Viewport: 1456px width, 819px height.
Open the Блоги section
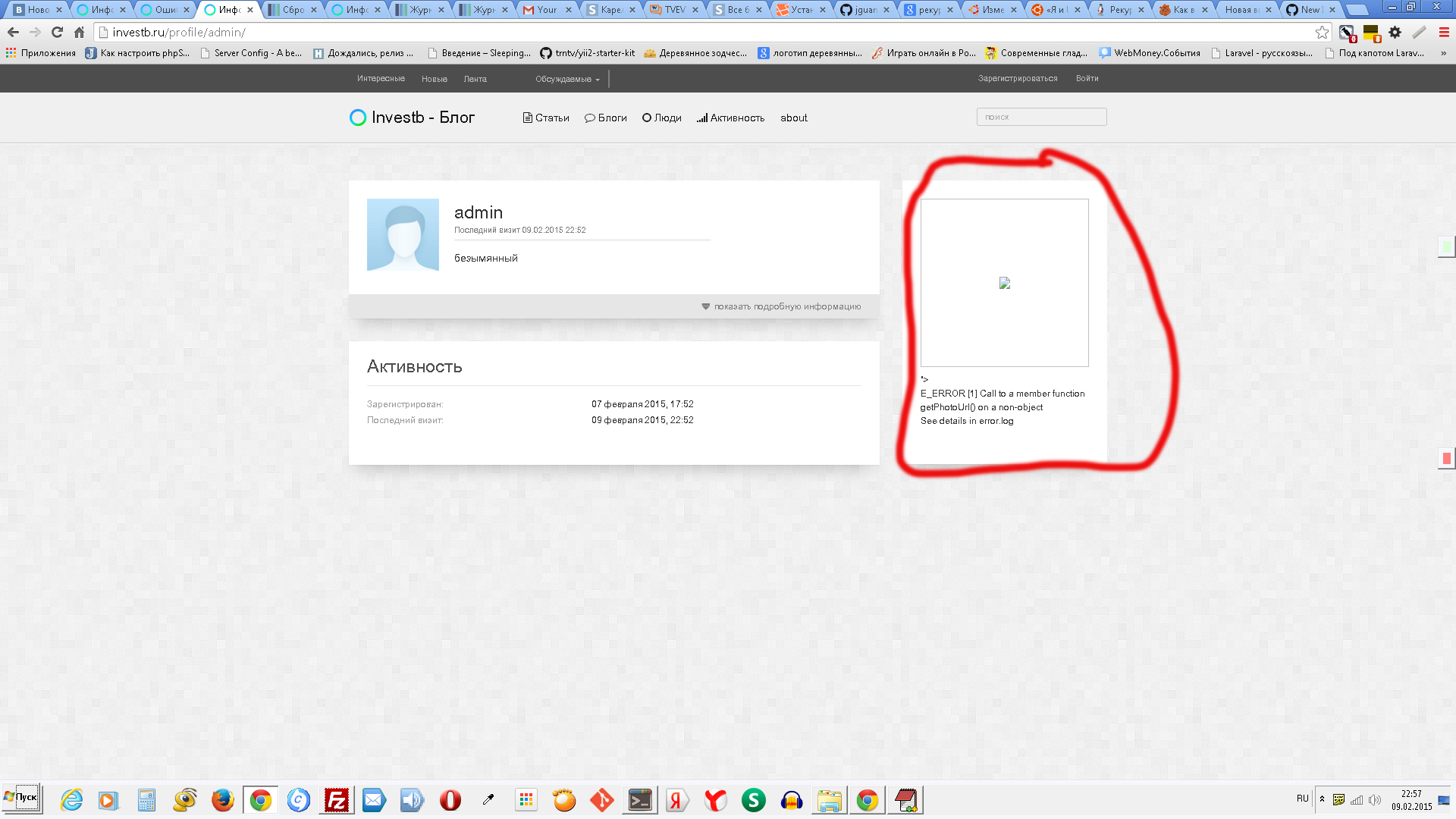point(605,118)
